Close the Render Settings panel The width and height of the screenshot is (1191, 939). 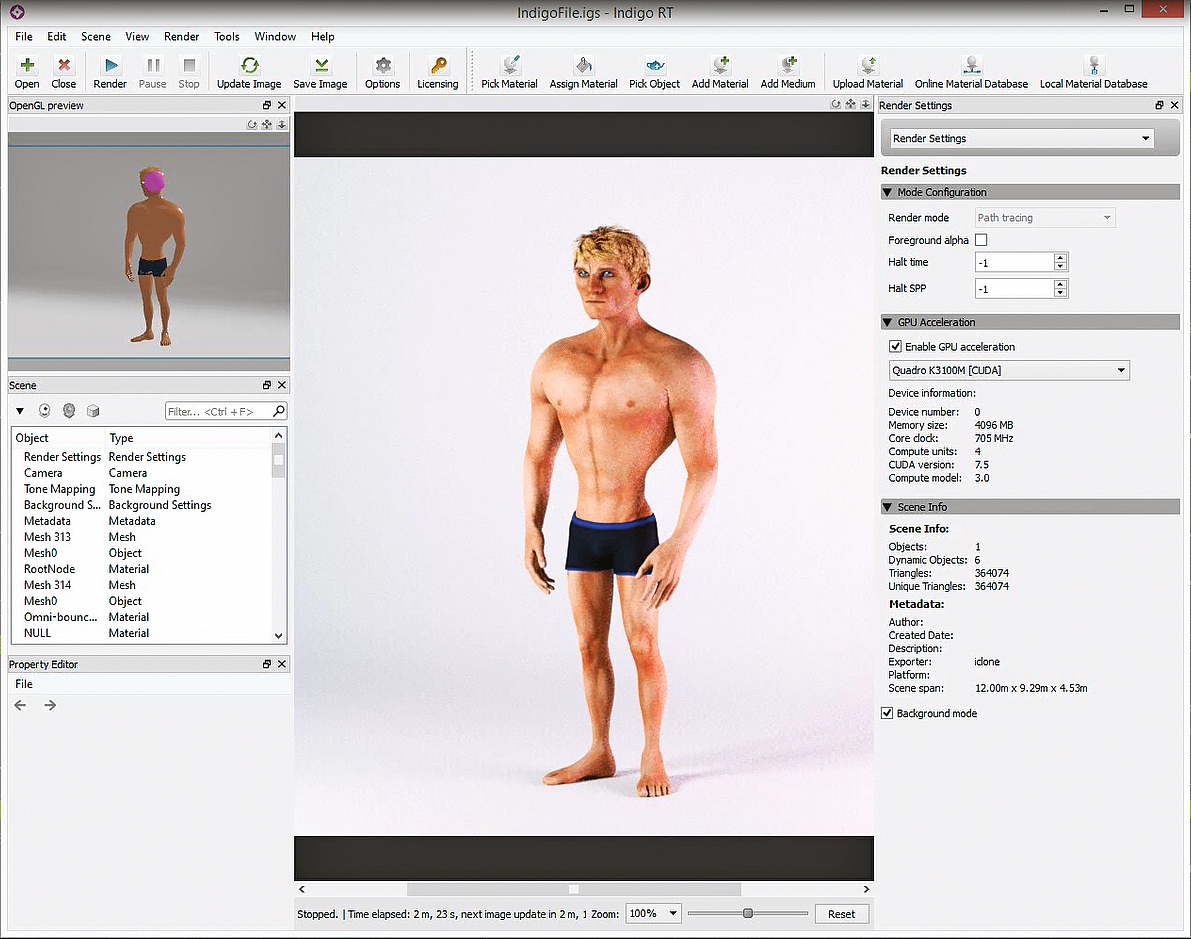(x=1174, y=105)
